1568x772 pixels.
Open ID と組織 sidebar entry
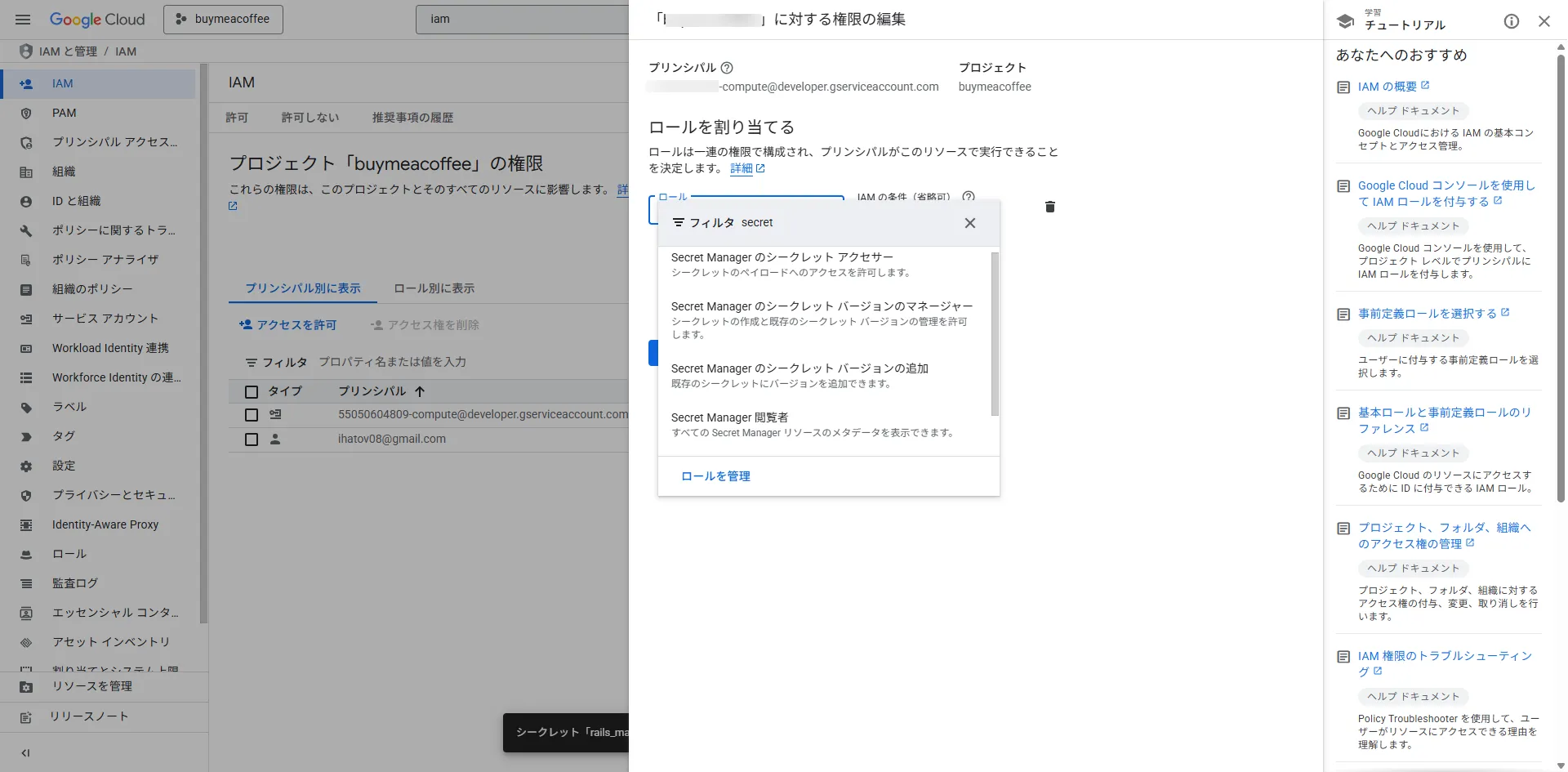click(x=98, y=201)
